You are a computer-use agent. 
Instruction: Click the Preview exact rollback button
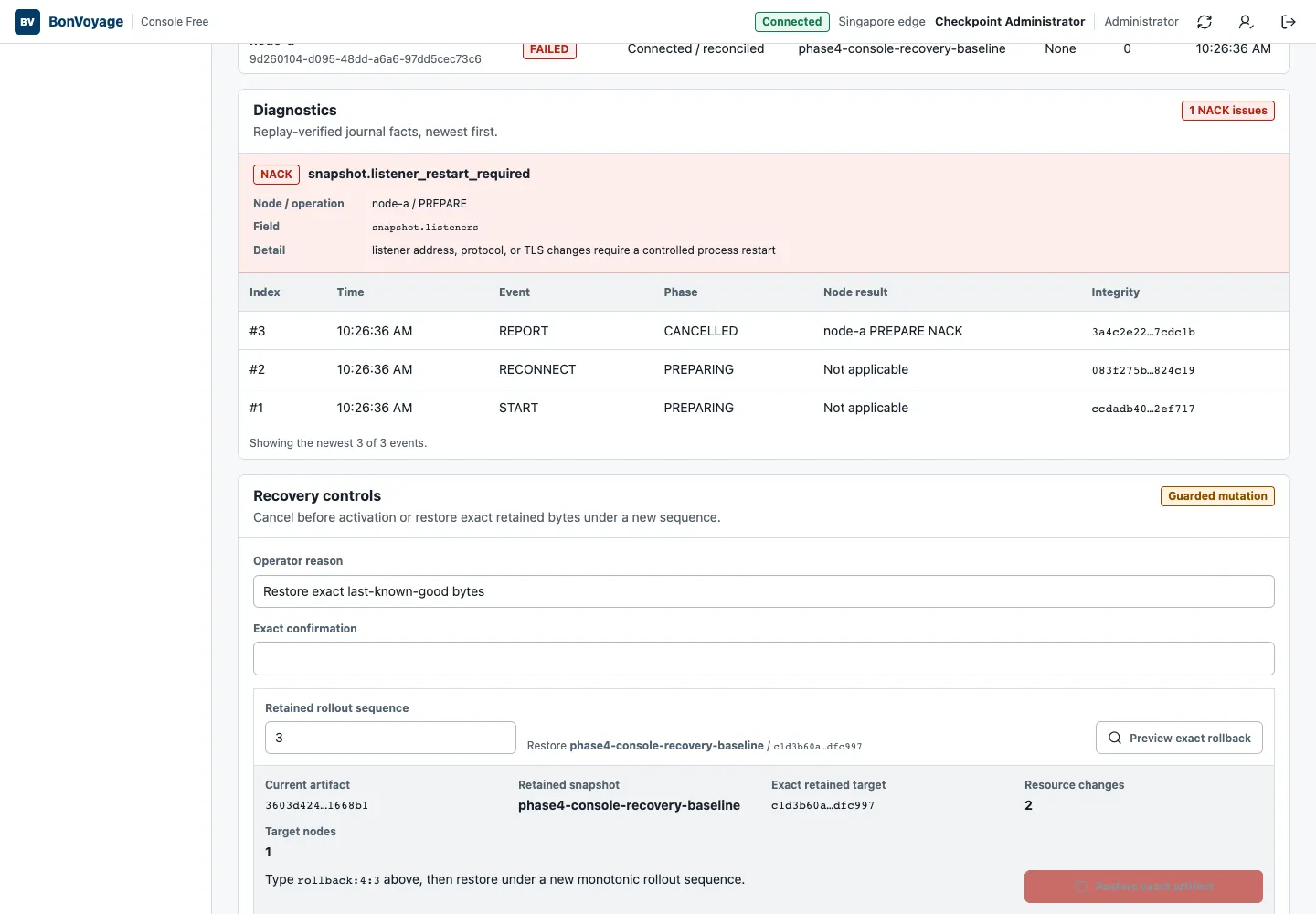1179,738
